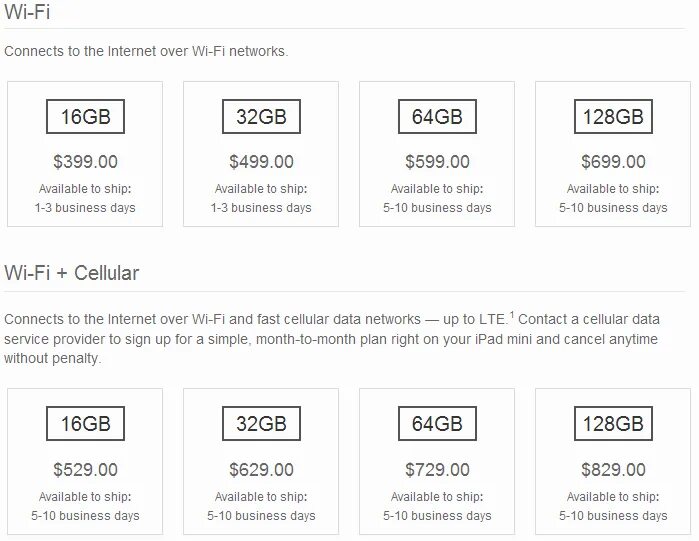699x541 pixels.
Task: Click the 64GB label box under Wi-Fi + Cellular
Action: (x=437, y=423)
